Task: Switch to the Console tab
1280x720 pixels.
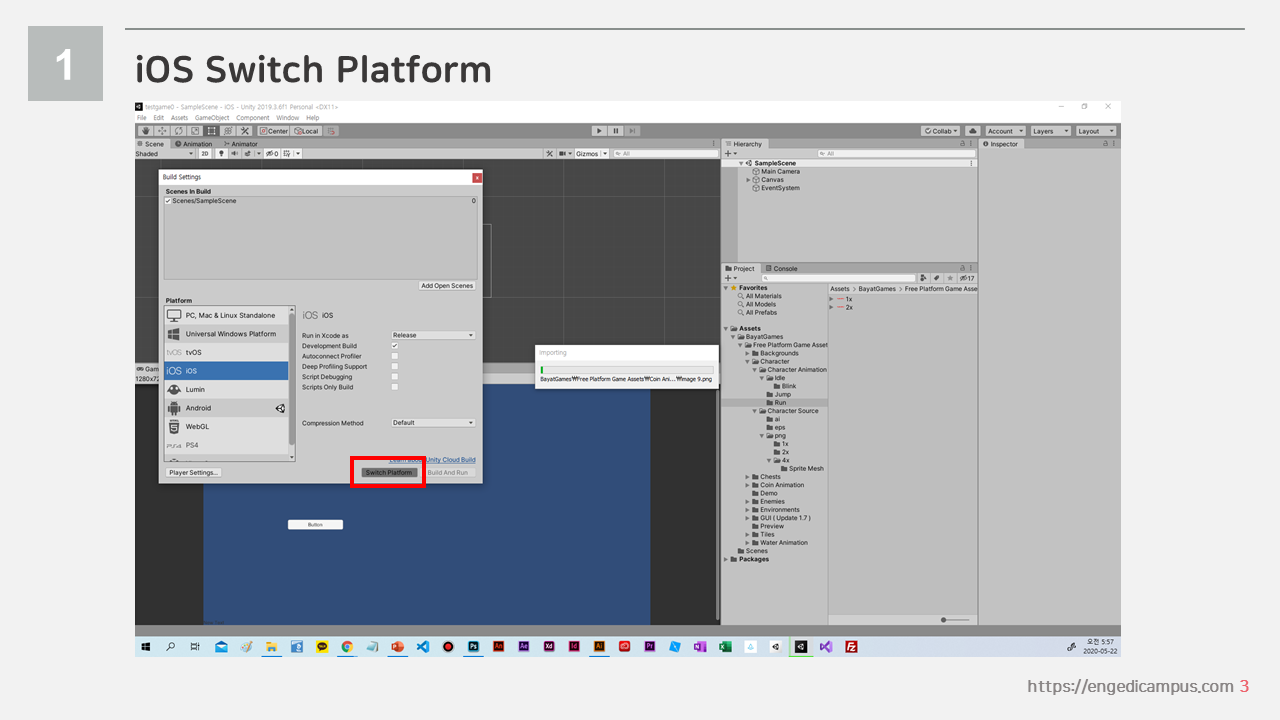Action: [x=782, y=268]
